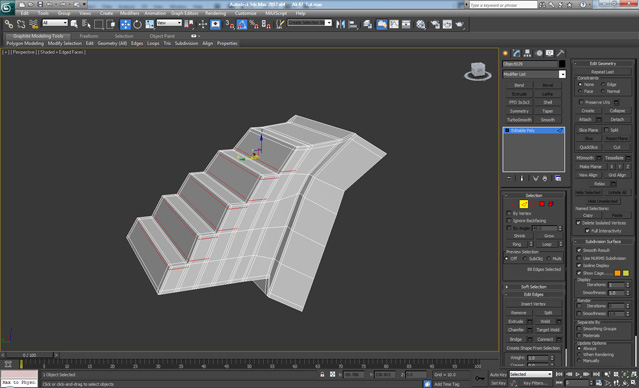Open the Modifiers menu

click(130, 13)
